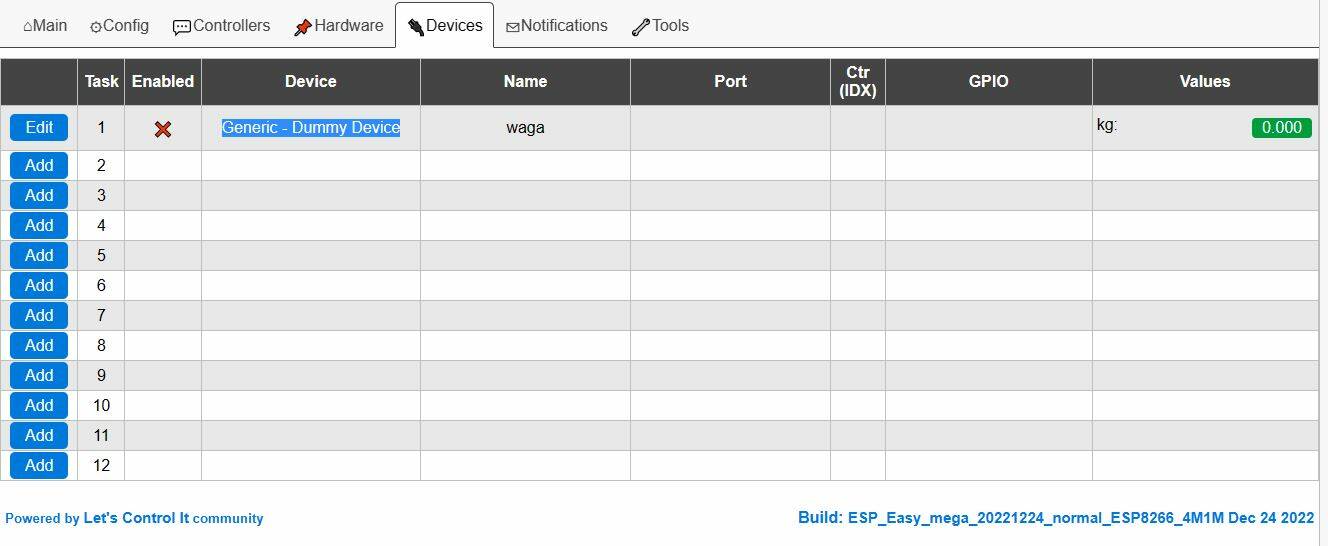Edit the task 1 device
1328x546 pixels.
coord(39,127)
